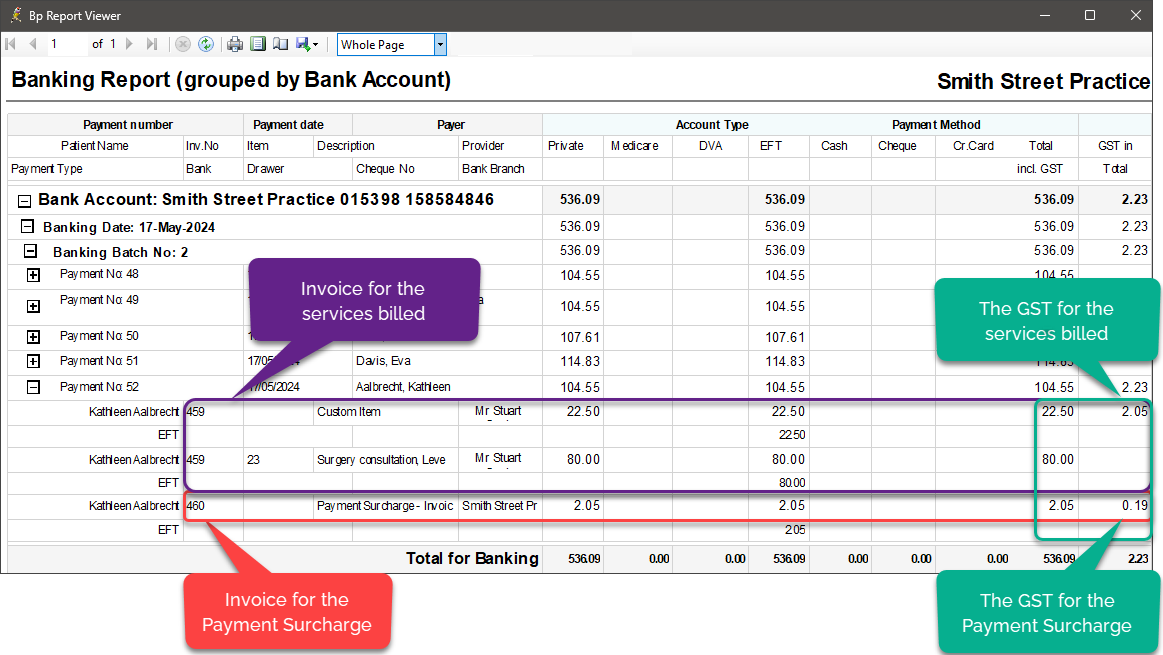This screenshot has width=1163, height=655.
Task: Toggle print layout view
Action: pyautogui.click(x=258, y=44)
